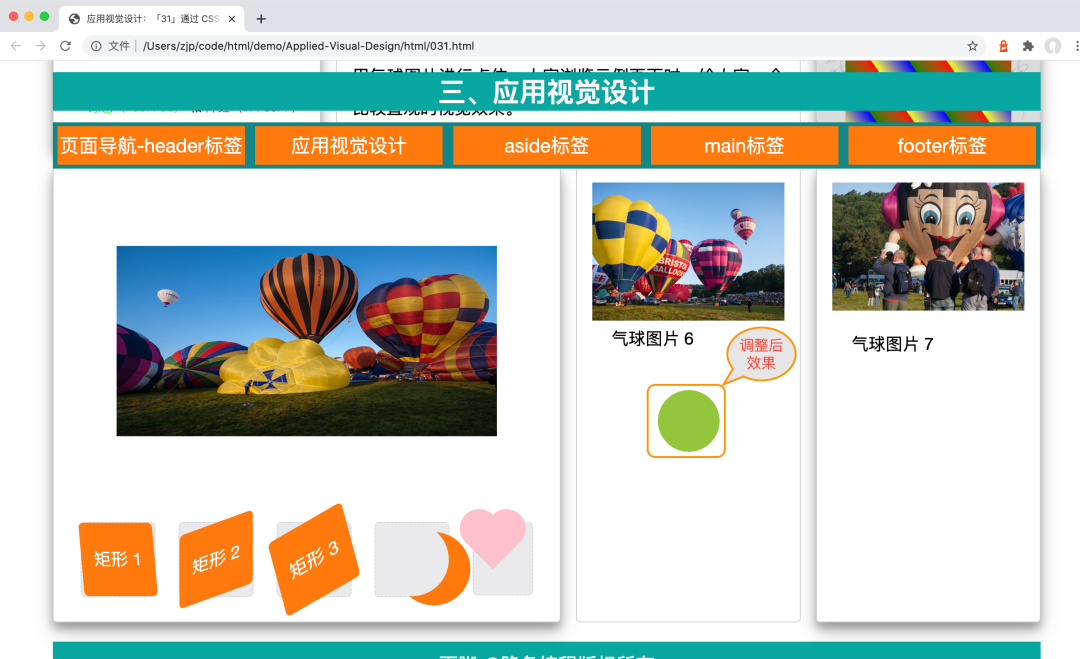Click the orange 矩形 1 box
Viewport: 1080px width, 659px height.
(118, 559)
